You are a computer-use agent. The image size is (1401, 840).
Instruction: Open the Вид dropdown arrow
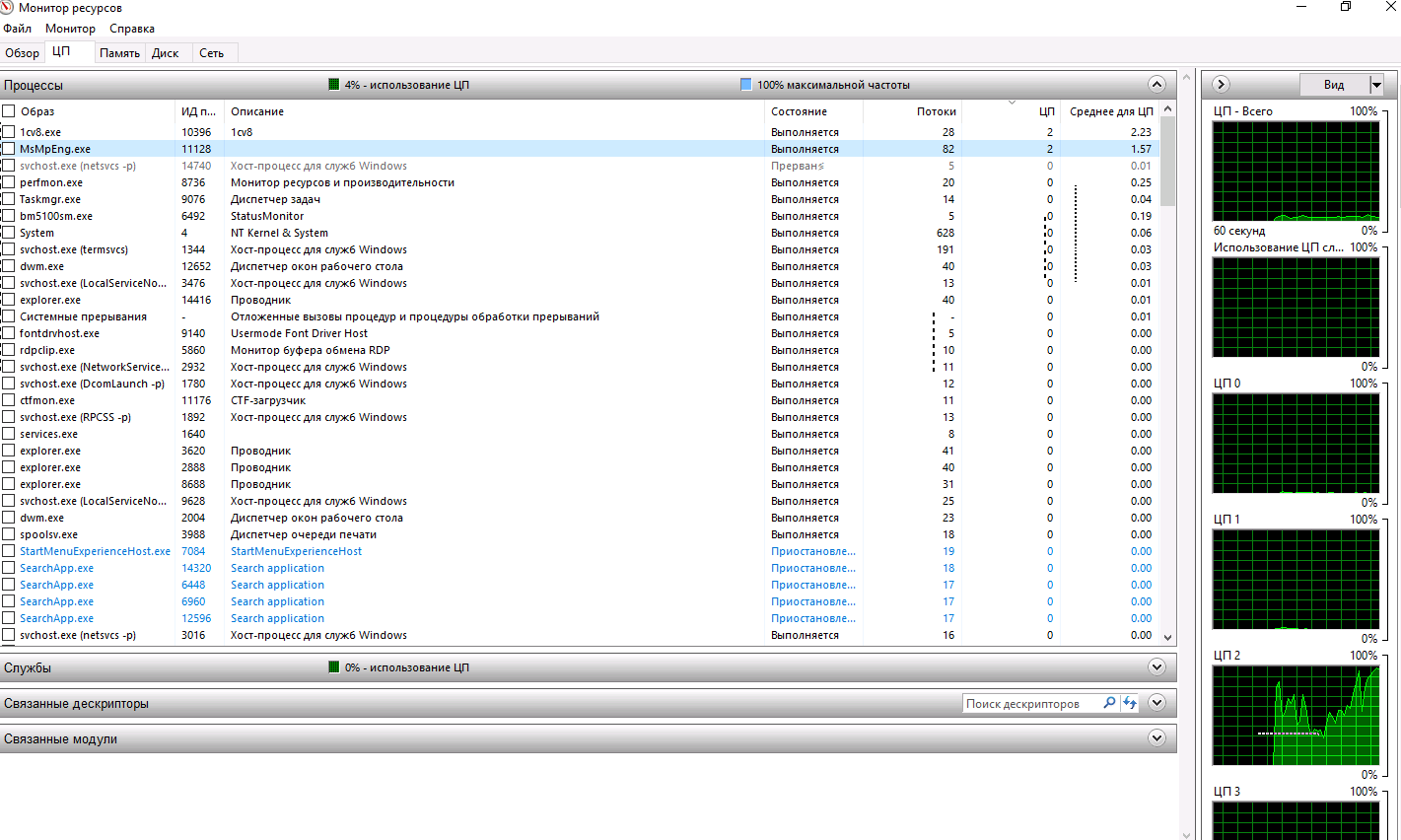pyautogui.click(x=1376, y=85)
